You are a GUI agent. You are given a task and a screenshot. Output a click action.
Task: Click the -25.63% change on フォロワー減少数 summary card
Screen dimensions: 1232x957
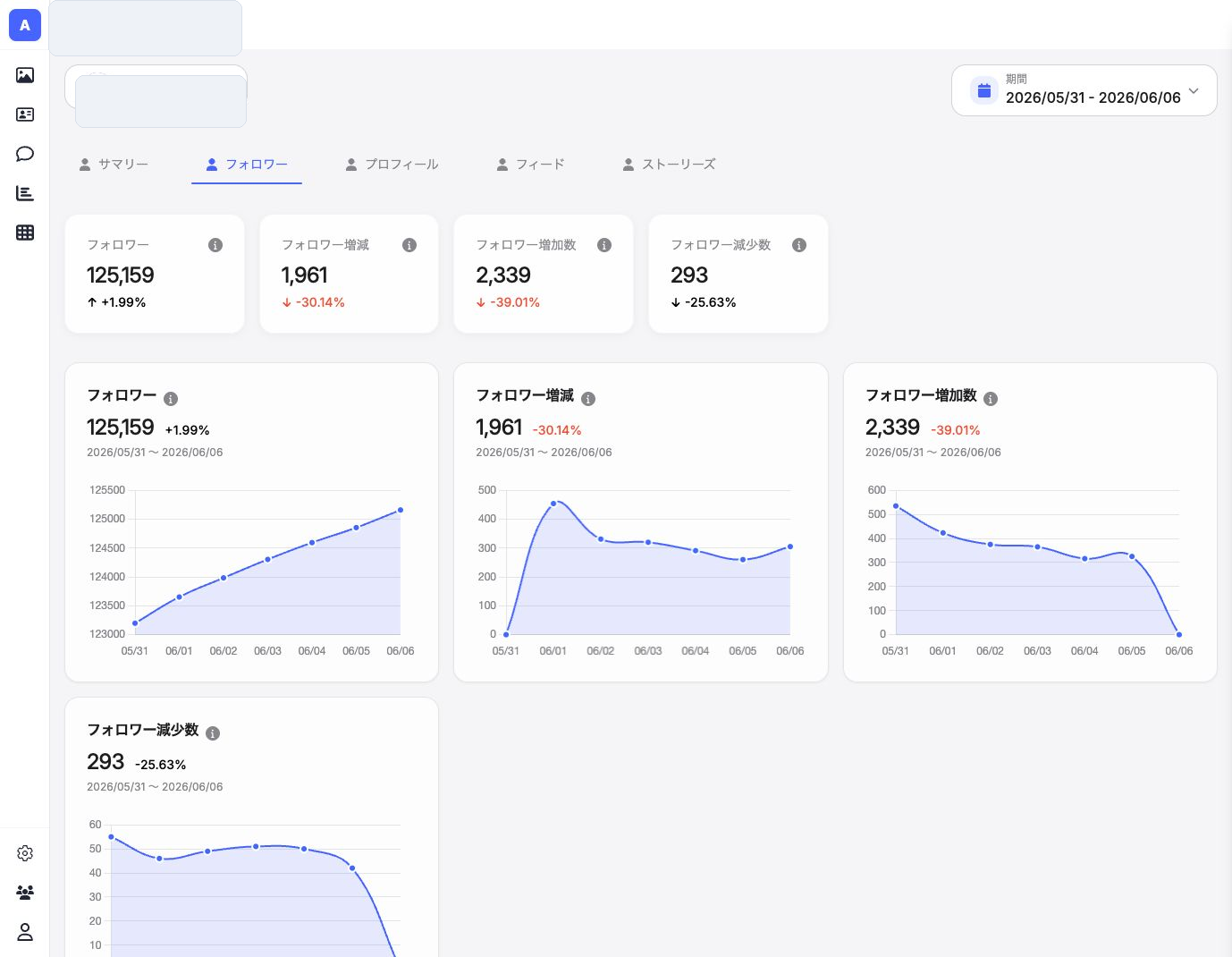(x=704, y=302)
